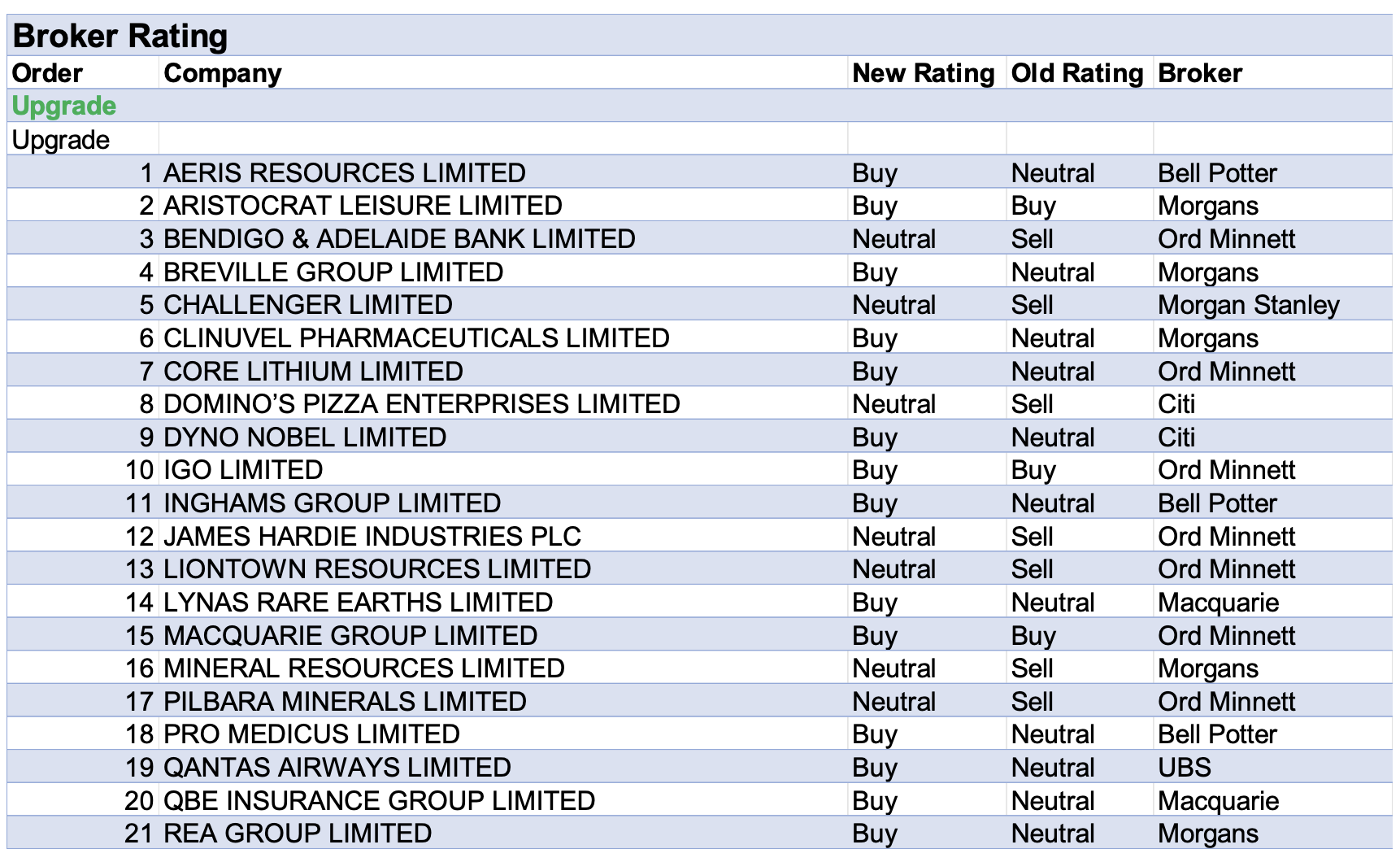1400x862 pixels.
Task: Click QBE INSURANCE GROUP LIMITED cell
Action: coord(379,800)
